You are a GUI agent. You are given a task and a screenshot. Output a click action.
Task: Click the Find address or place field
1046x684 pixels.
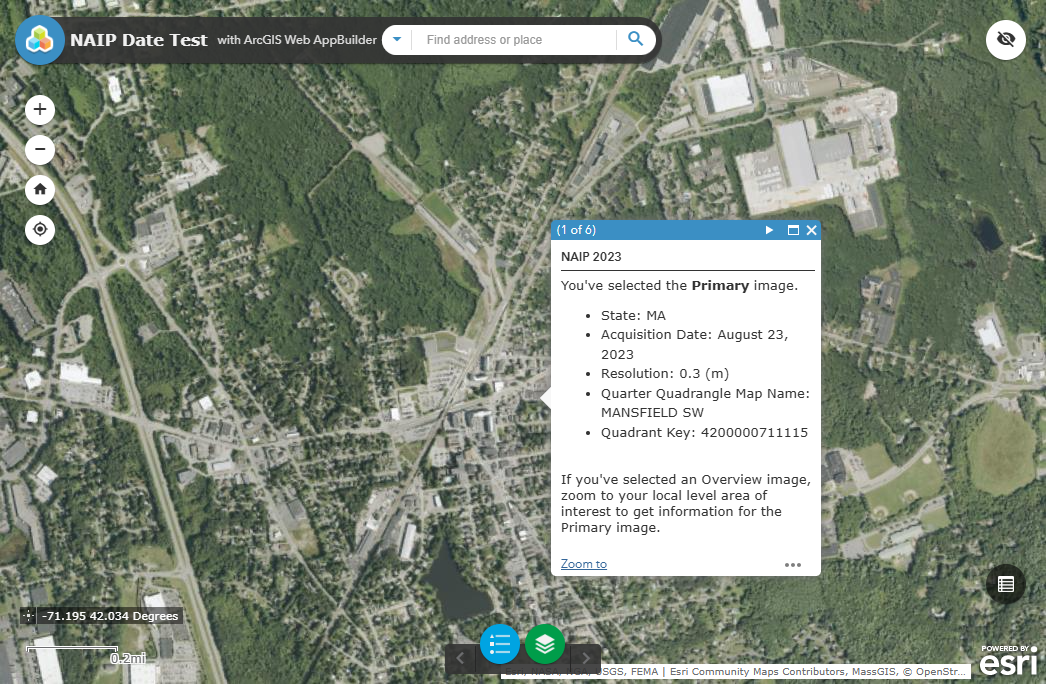(510, 39)
